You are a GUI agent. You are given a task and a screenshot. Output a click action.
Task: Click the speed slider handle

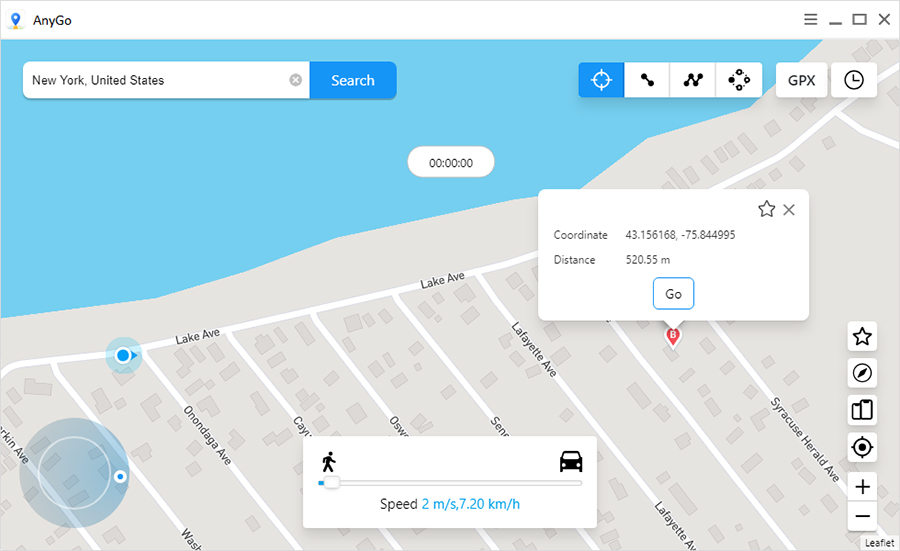pos(331,483)
